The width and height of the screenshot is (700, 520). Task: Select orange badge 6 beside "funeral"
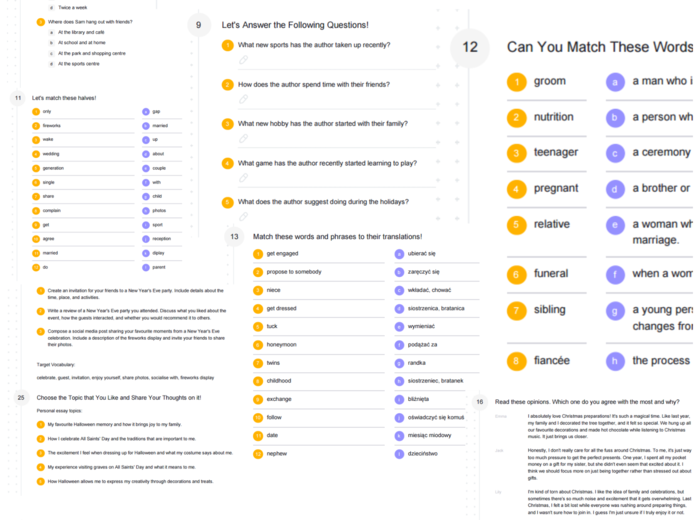pos(515,274)
